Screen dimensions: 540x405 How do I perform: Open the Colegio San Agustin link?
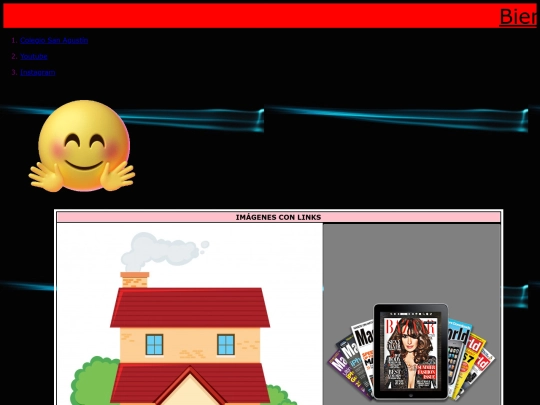click(x=54, y=40)
